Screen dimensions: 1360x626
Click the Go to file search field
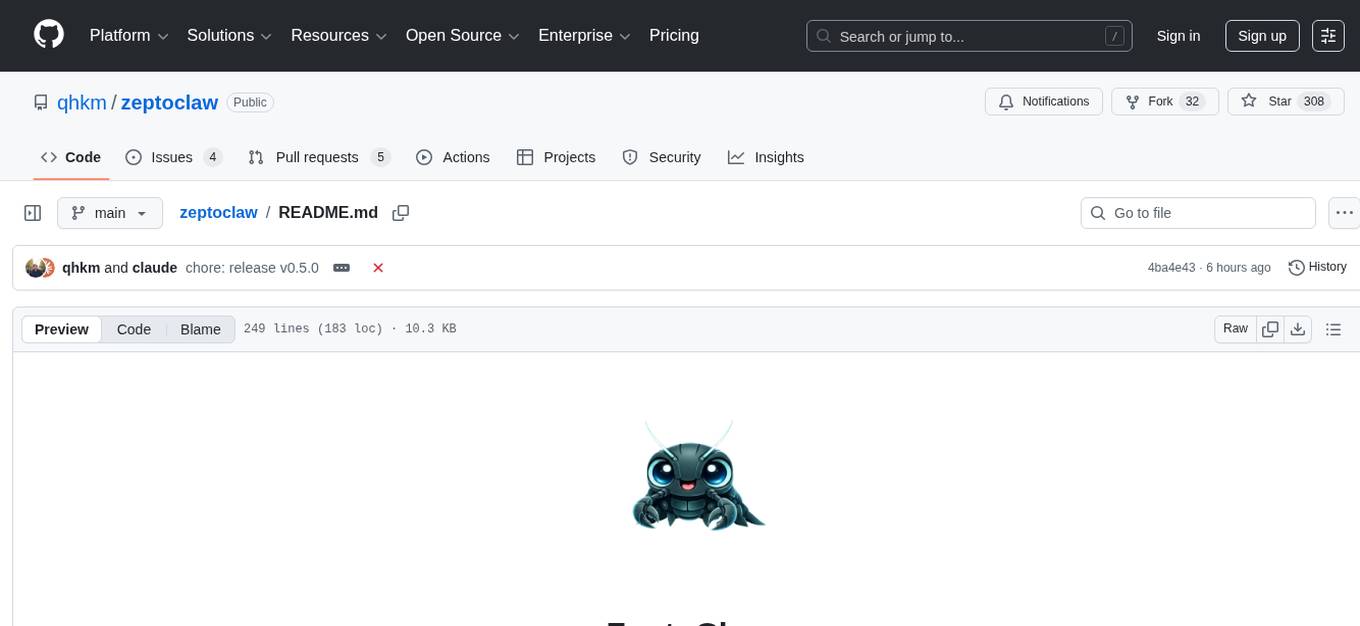[1197, 212]
